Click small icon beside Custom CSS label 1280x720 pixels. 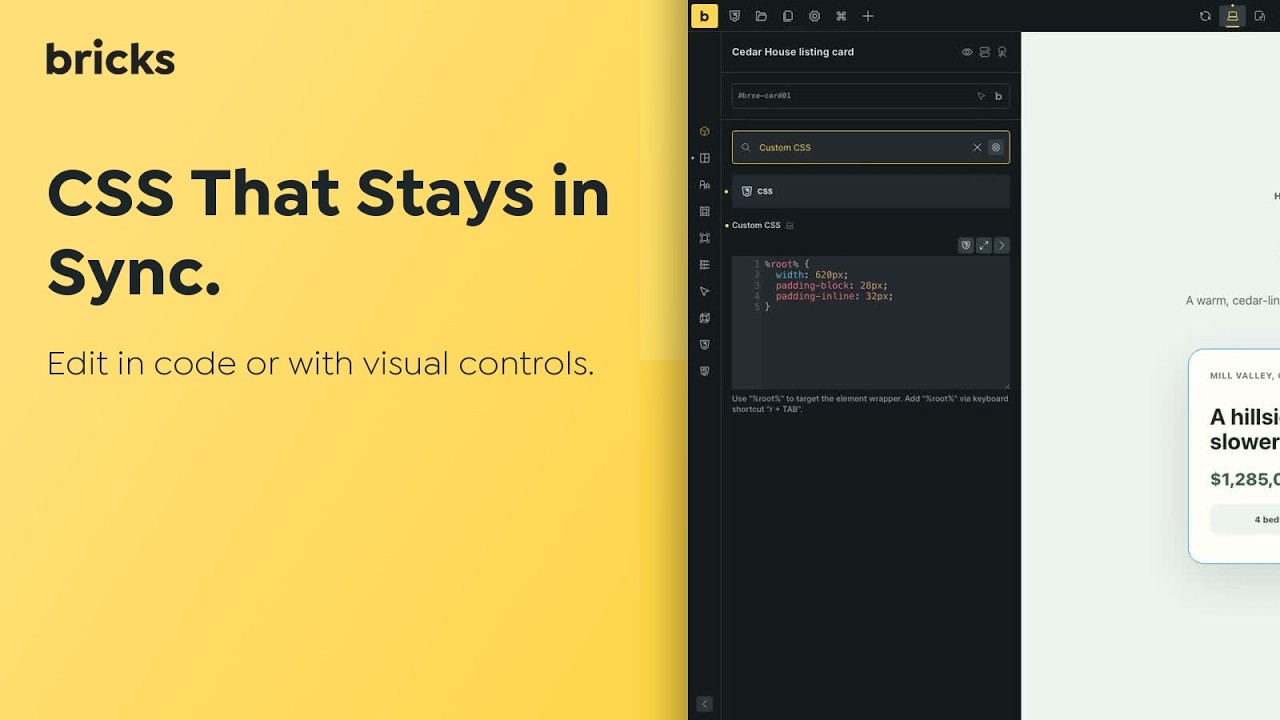[790, 225]
